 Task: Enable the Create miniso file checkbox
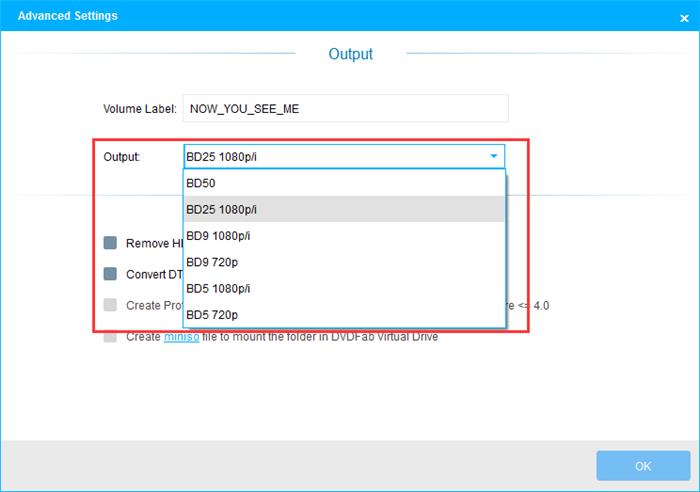110,337
